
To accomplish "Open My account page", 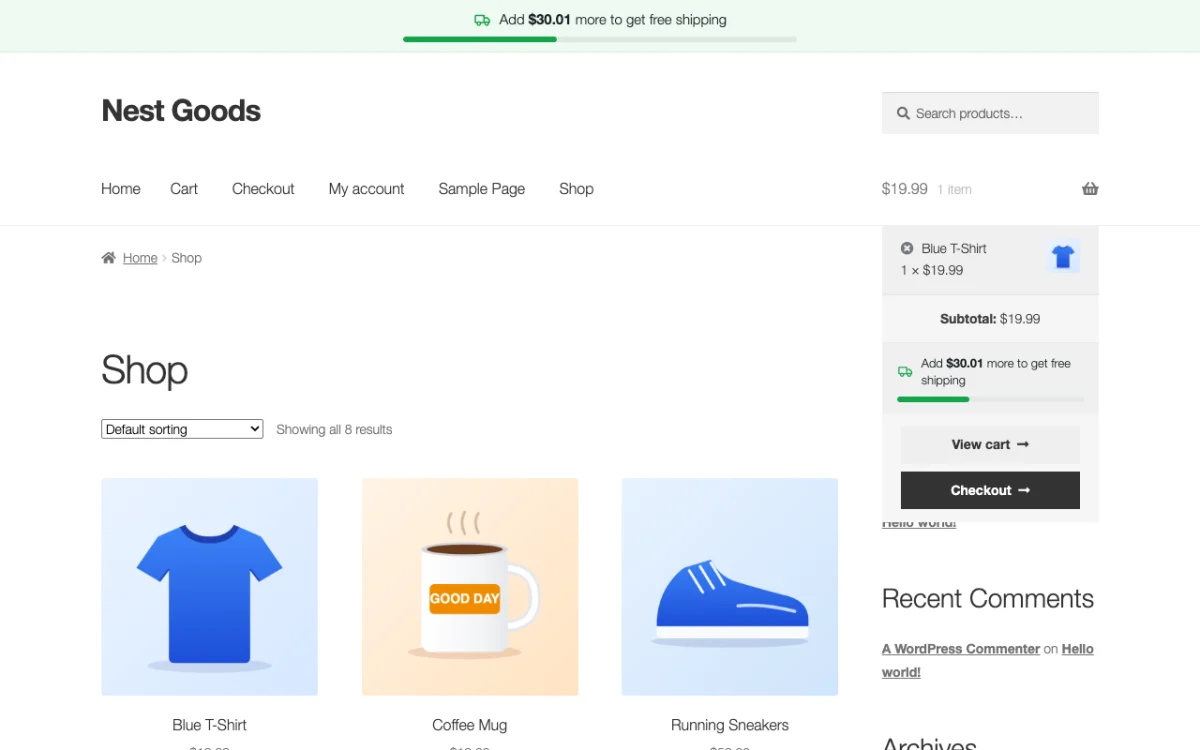I will (x=366, y=189).
